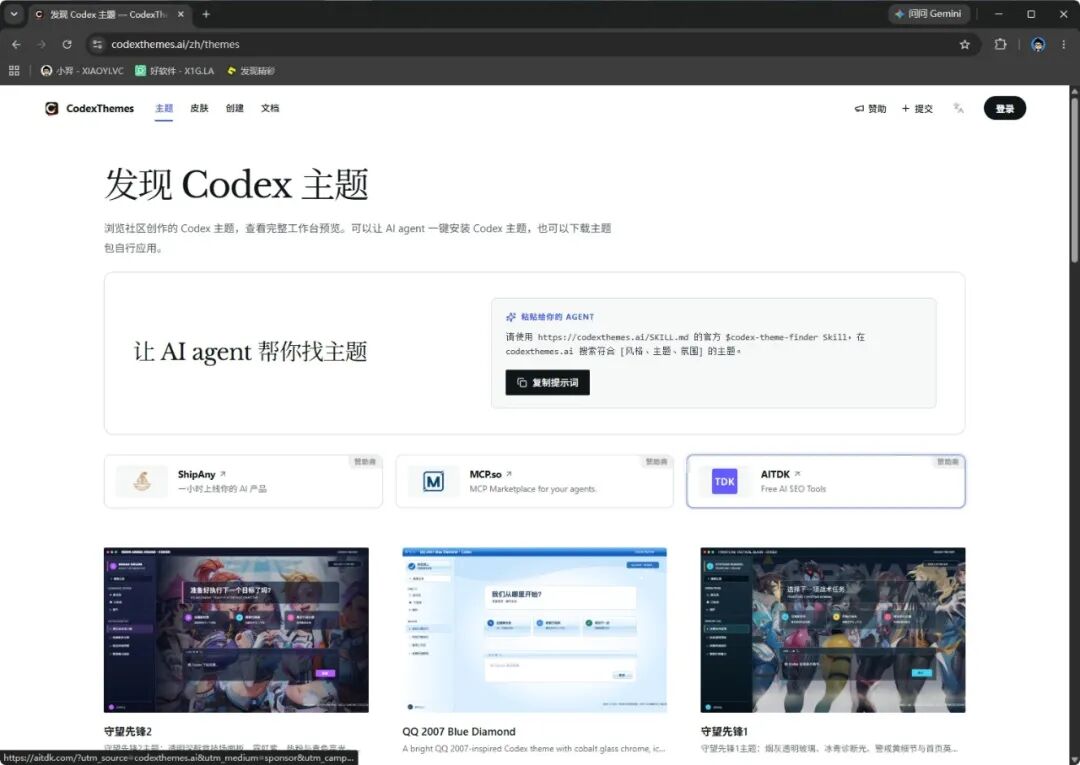The height and width of the screenshot is (765, 1080).
Task: Open the 好软件 - X1G.LA bookmark
Action: [x=174, y=70]
